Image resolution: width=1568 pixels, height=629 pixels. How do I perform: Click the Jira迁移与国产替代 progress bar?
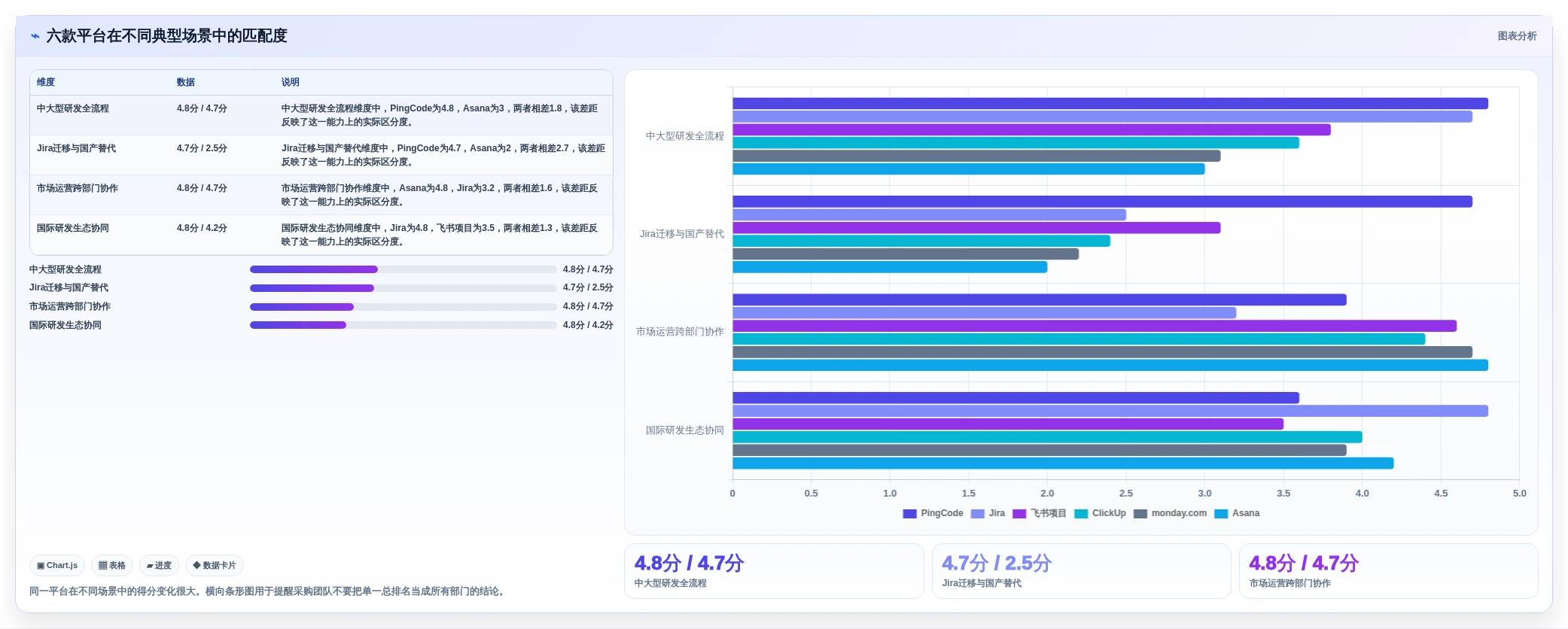click(x=403, y=288)
